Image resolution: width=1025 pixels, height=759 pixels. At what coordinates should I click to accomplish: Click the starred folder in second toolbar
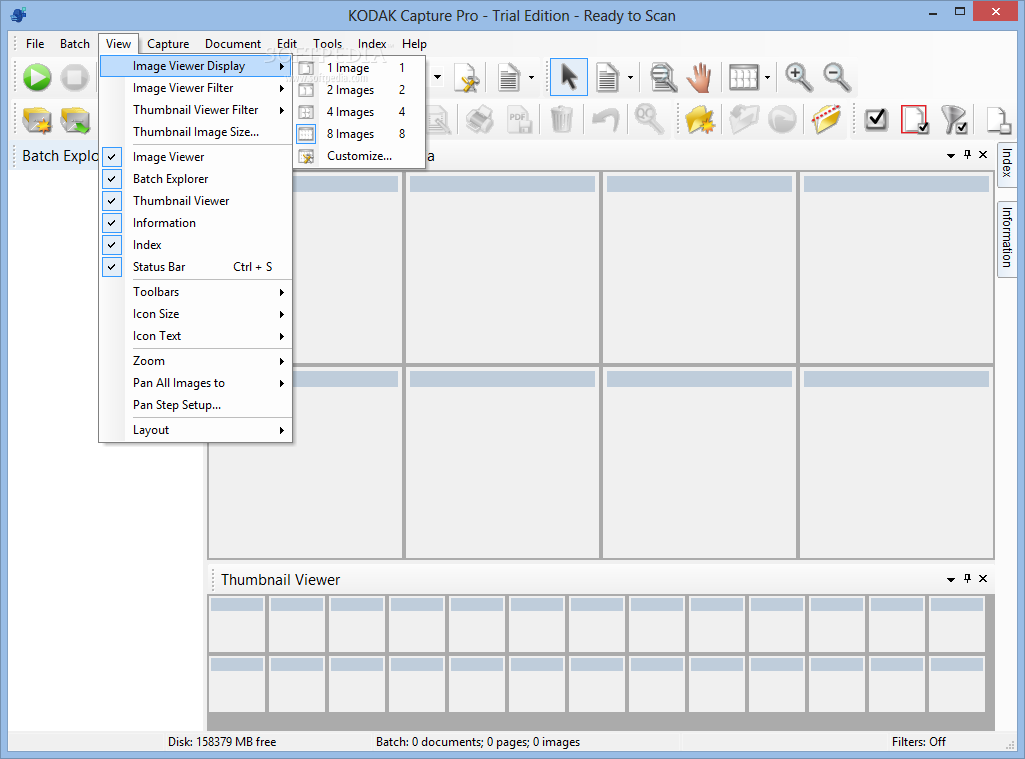(x=699, y=120)
